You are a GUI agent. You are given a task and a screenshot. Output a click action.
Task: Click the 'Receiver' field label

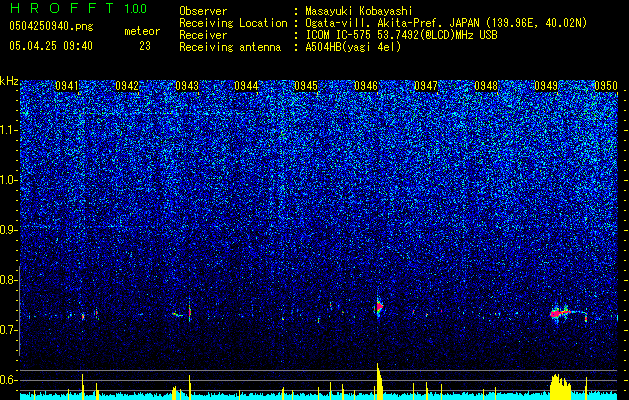[x=203, y=35]
